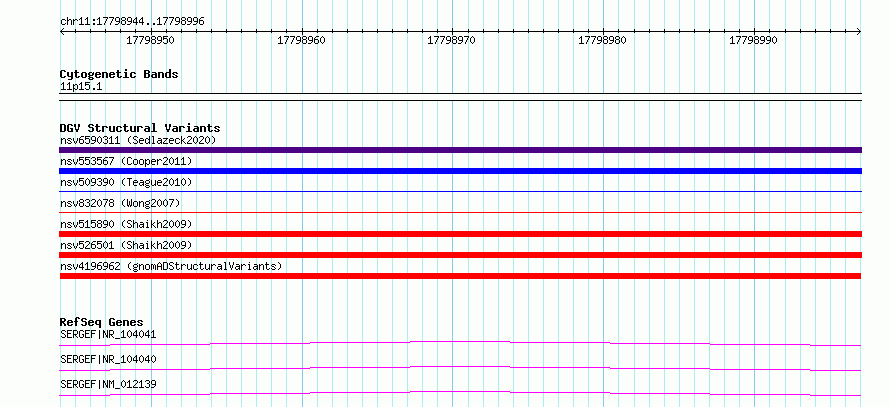Open variant nsv832078 (Wong2007) label
The width and height of the screenshot is (890, 407).
click(120, 203)
